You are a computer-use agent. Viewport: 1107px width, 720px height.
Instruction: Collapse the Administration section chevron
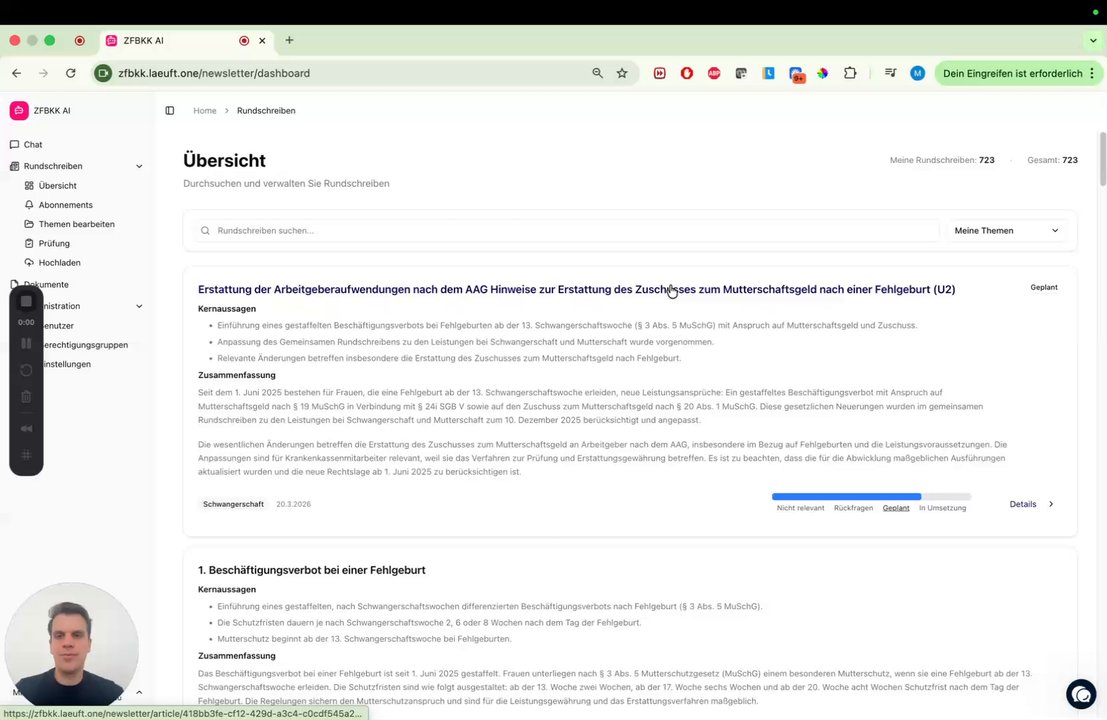coord(139,306)
